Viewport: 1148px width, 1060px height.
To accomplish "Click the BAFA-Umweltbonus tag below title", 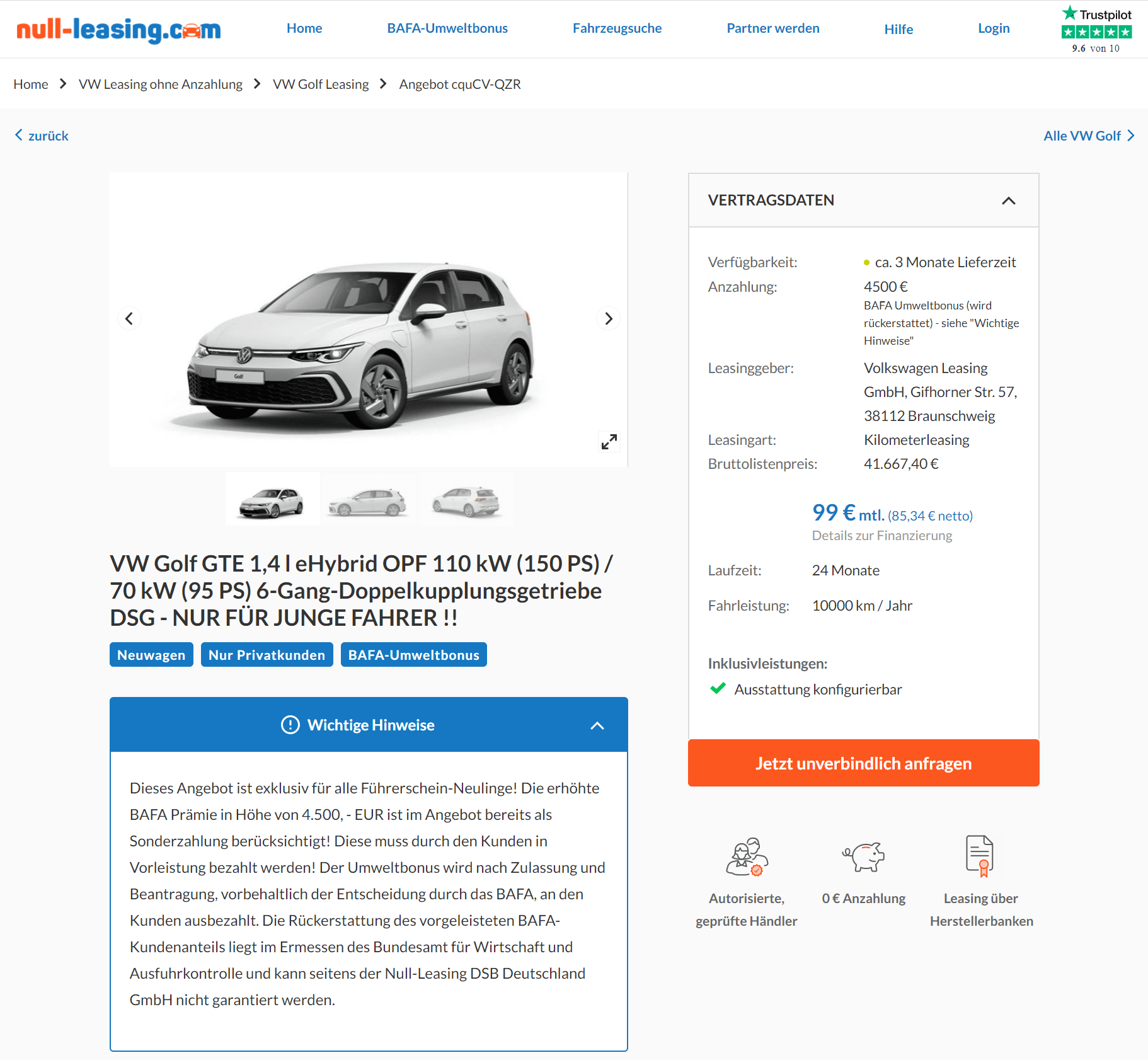I will pos(414,655).
